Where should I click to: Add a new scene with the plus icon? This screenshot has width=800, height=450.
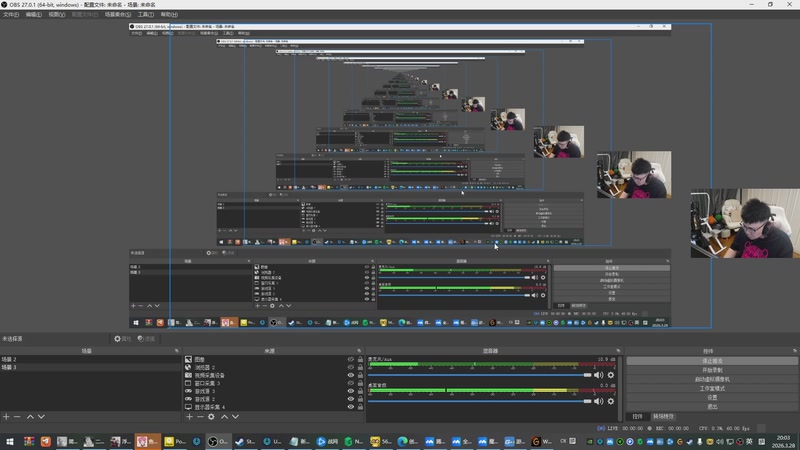click(6, 417)
